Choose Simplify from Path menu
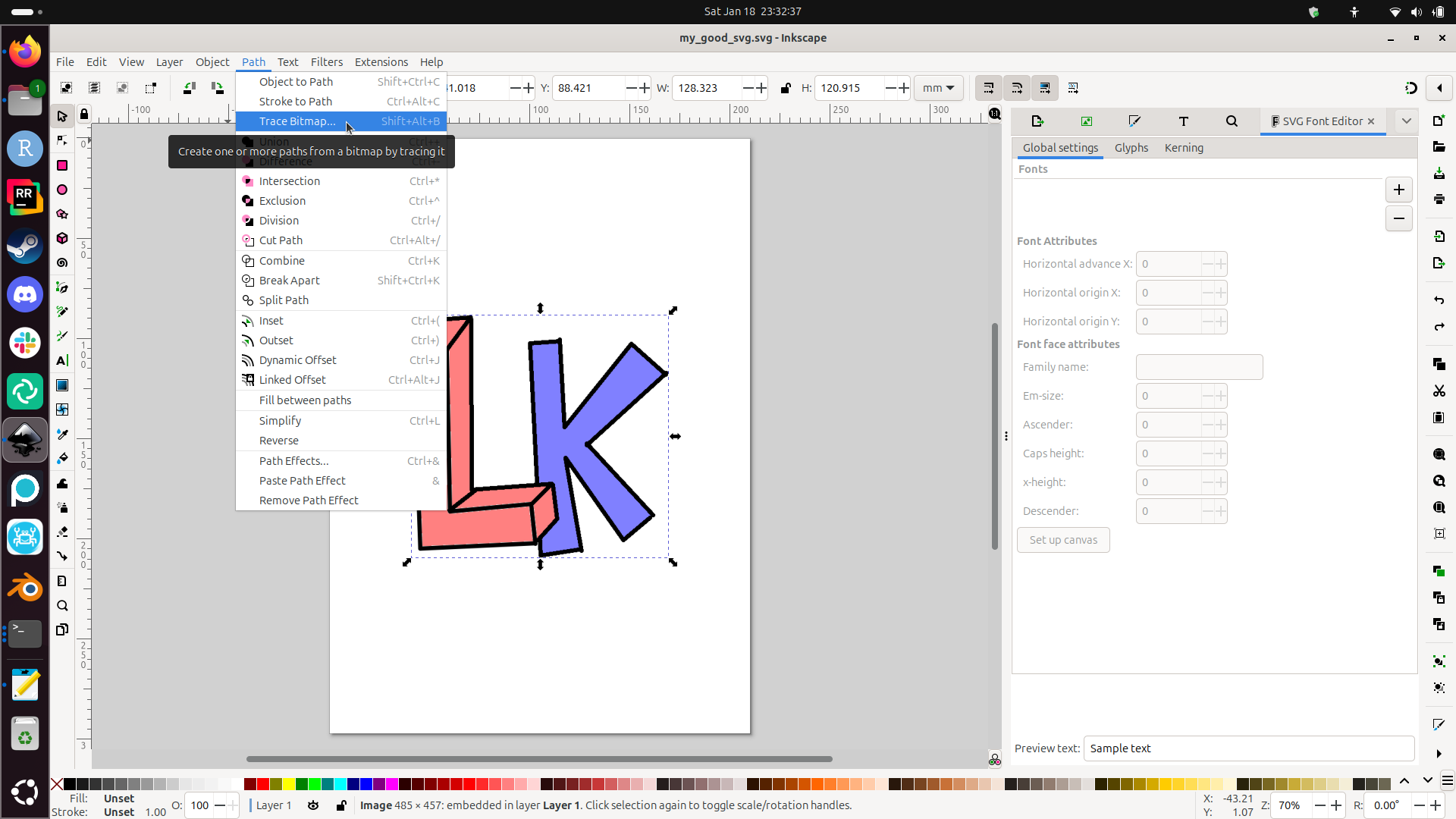 point(341,421)
